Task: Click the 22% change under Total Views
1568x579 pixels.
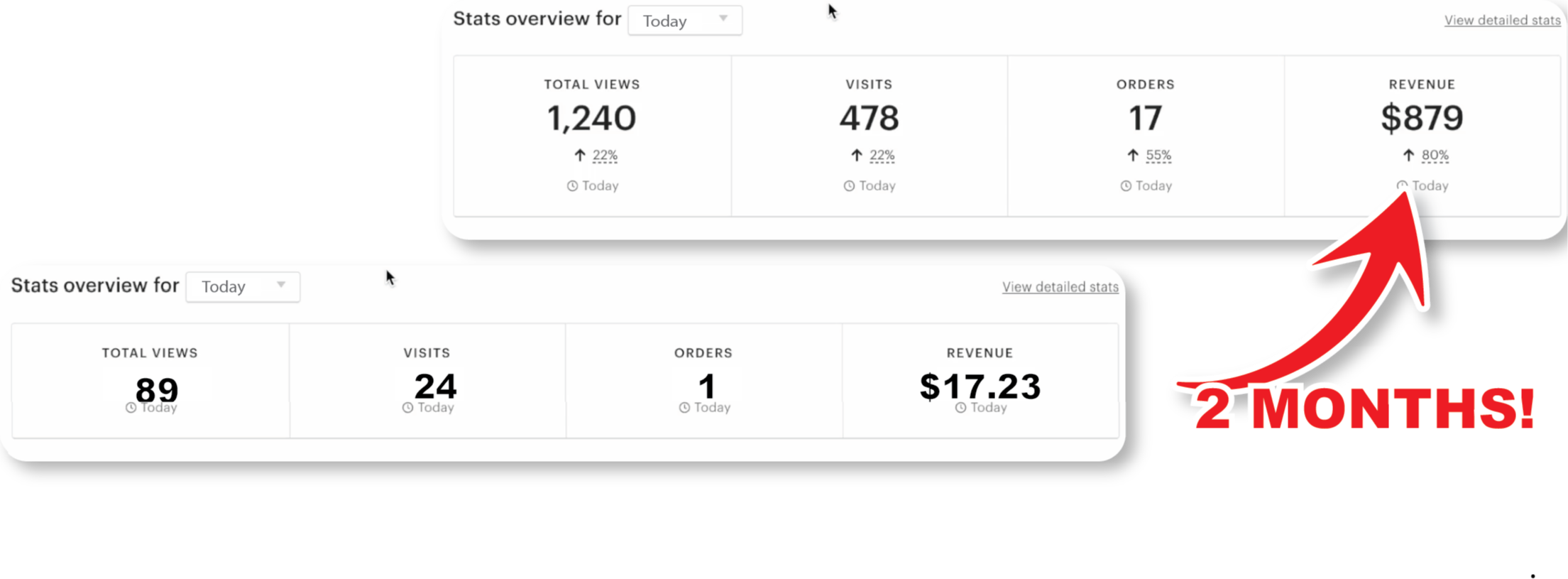Action: (x=605, y=156)
